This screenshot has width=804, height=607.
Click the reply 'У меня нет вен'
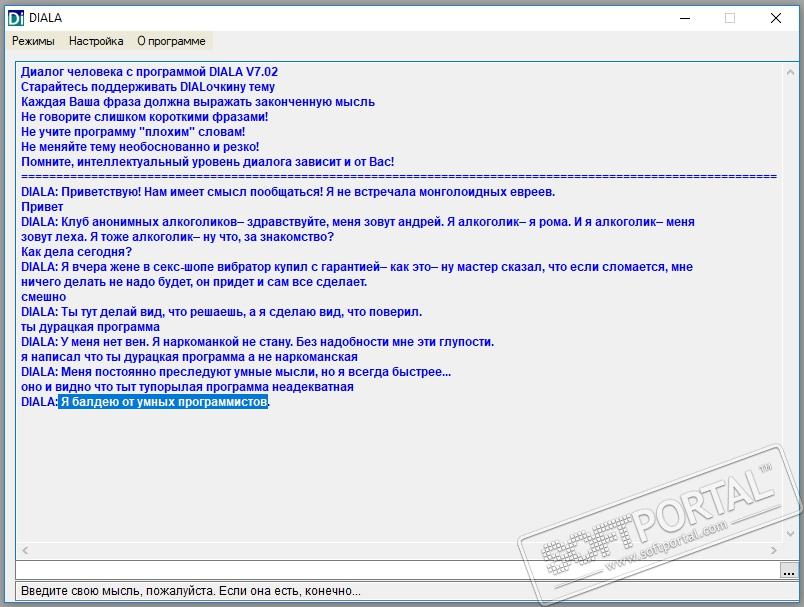pos(105,342)
